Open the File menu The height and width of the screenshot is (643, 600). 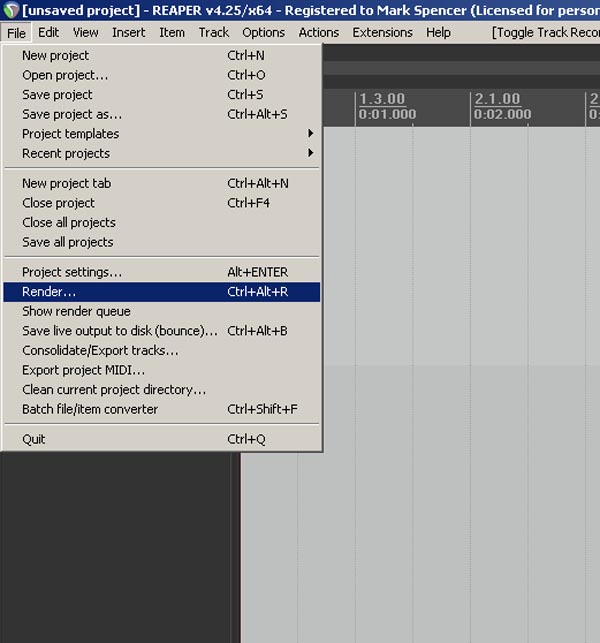pos(16,32)
